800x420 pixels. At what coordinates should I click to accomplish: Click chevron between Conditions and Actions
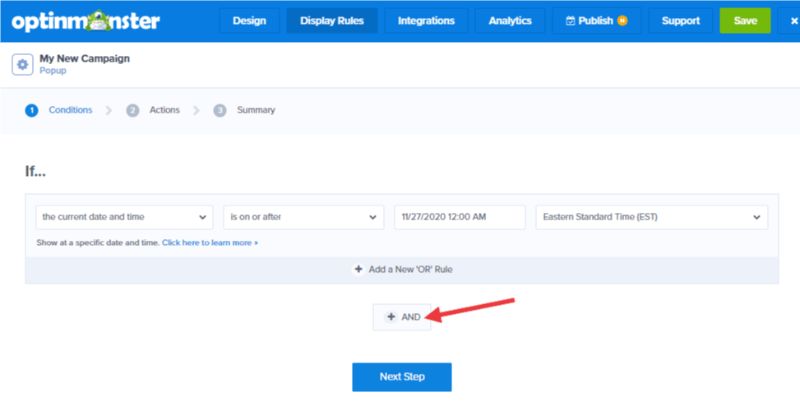click(x=108, y=110)
